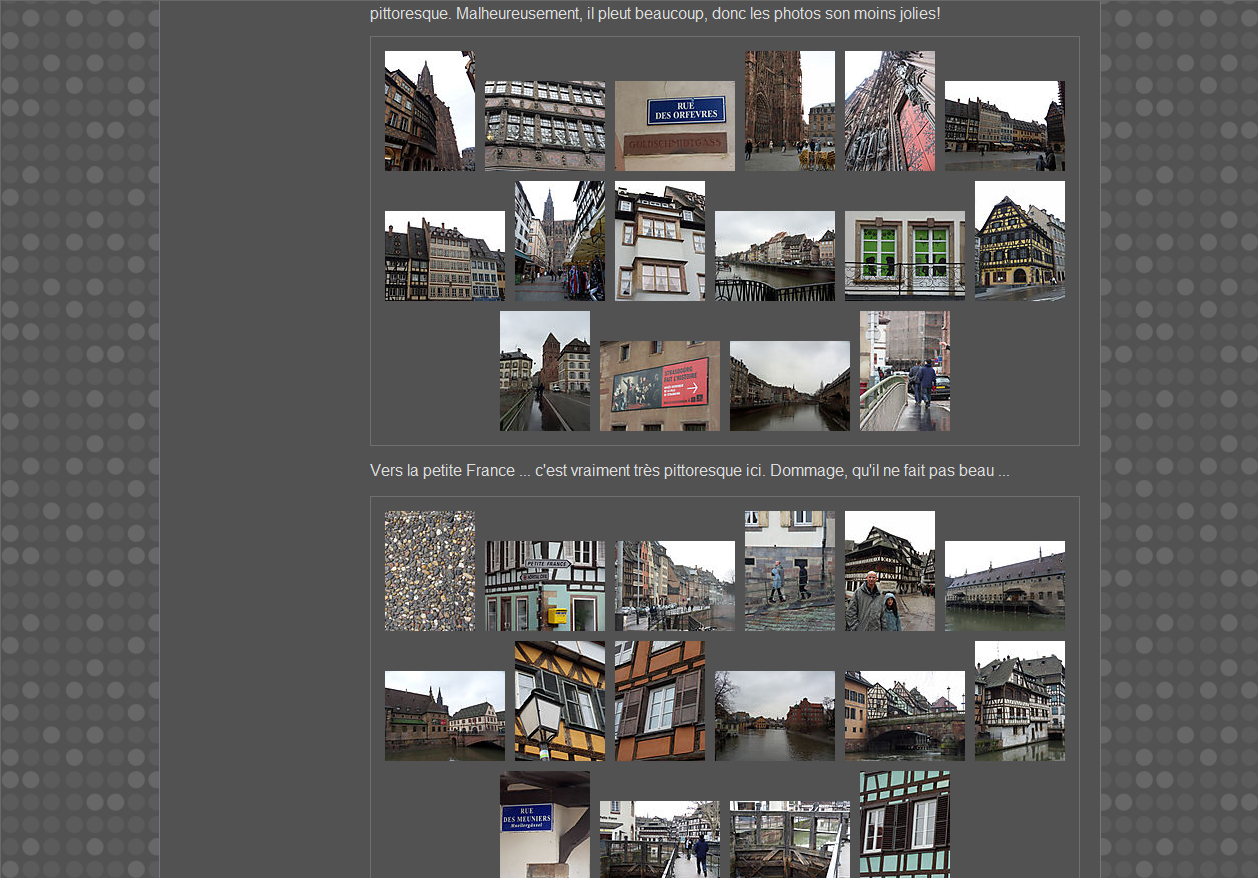Viewport: 1258px width, 878px height.
Task: Open the mint green timbered facade photo
Action: click(x=904, y=824)
